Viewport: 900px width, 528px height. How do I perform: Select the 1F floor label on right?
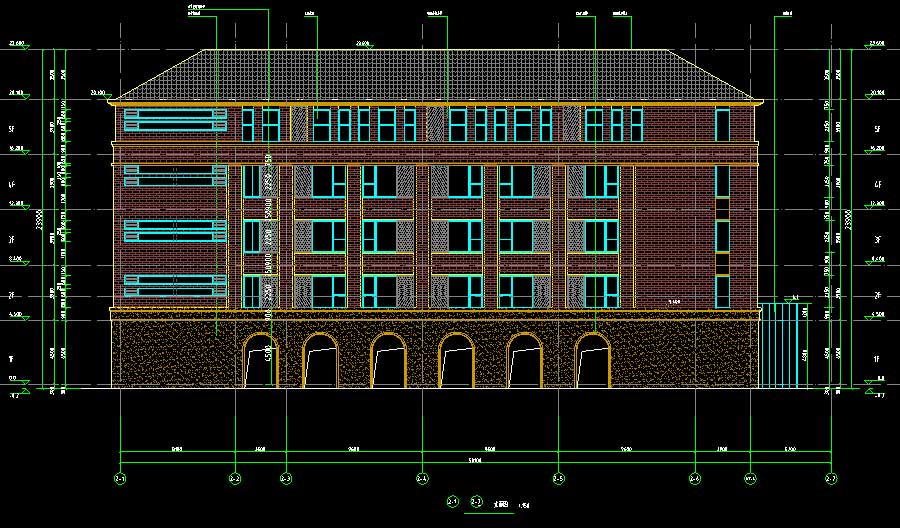pyautogui.click(x=879, y=358)
